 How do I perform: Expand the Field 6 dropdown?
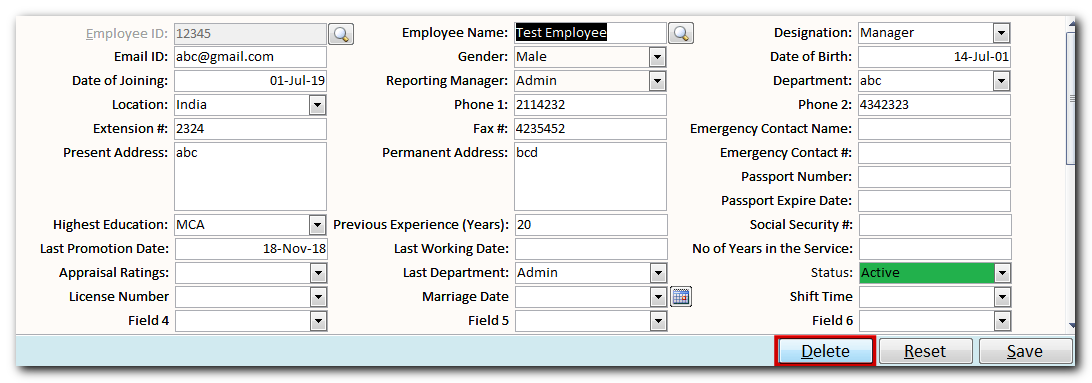click(1002, 321)
